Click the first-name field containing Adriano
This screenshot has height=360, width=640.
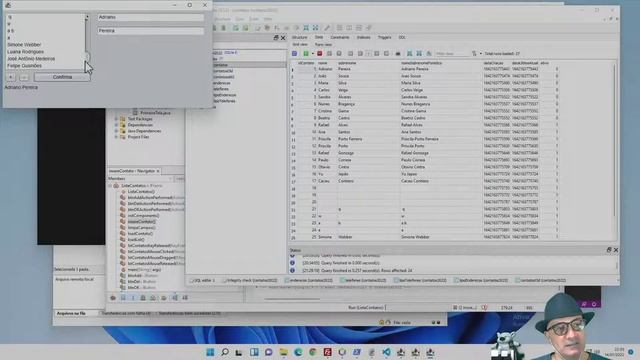click(151, 17)
